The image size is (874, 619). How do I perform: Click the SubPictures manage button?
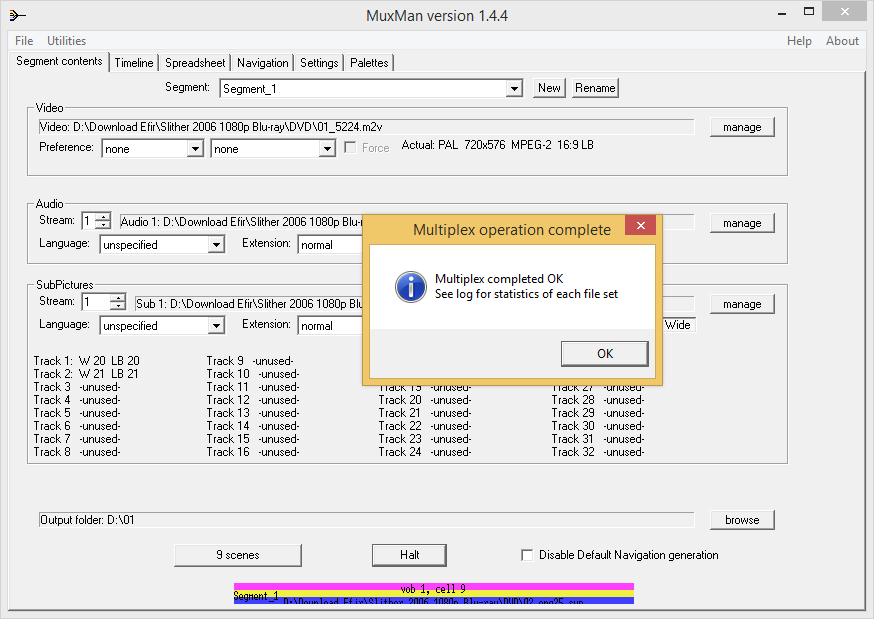(742, 304)
